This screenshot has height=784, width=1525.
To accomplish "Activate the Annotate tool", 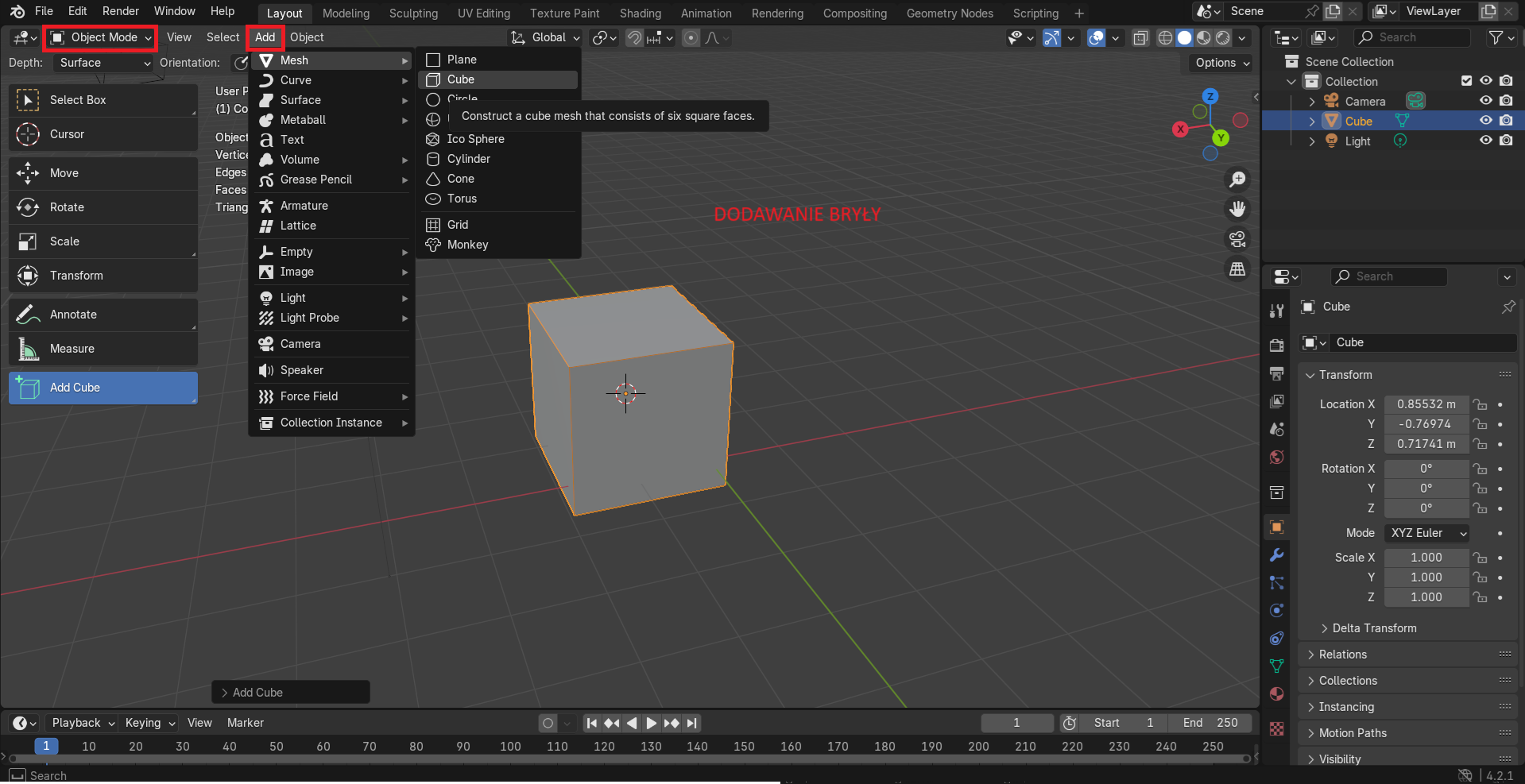I will click(103, 315).
